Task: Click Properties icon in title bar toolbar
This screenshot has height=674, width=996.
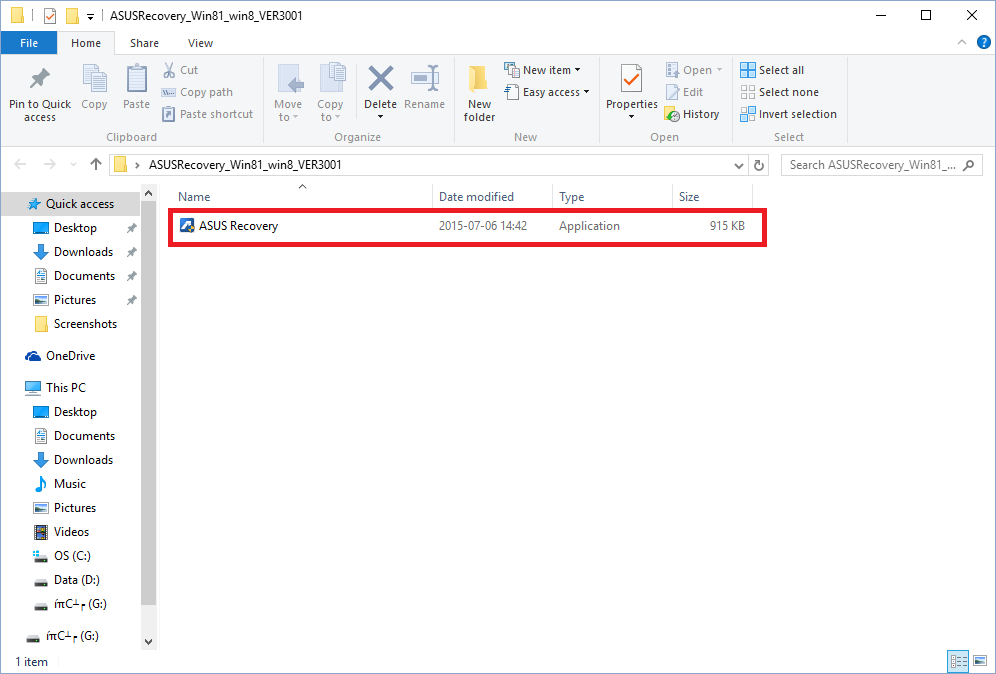Action: (50, 16)
